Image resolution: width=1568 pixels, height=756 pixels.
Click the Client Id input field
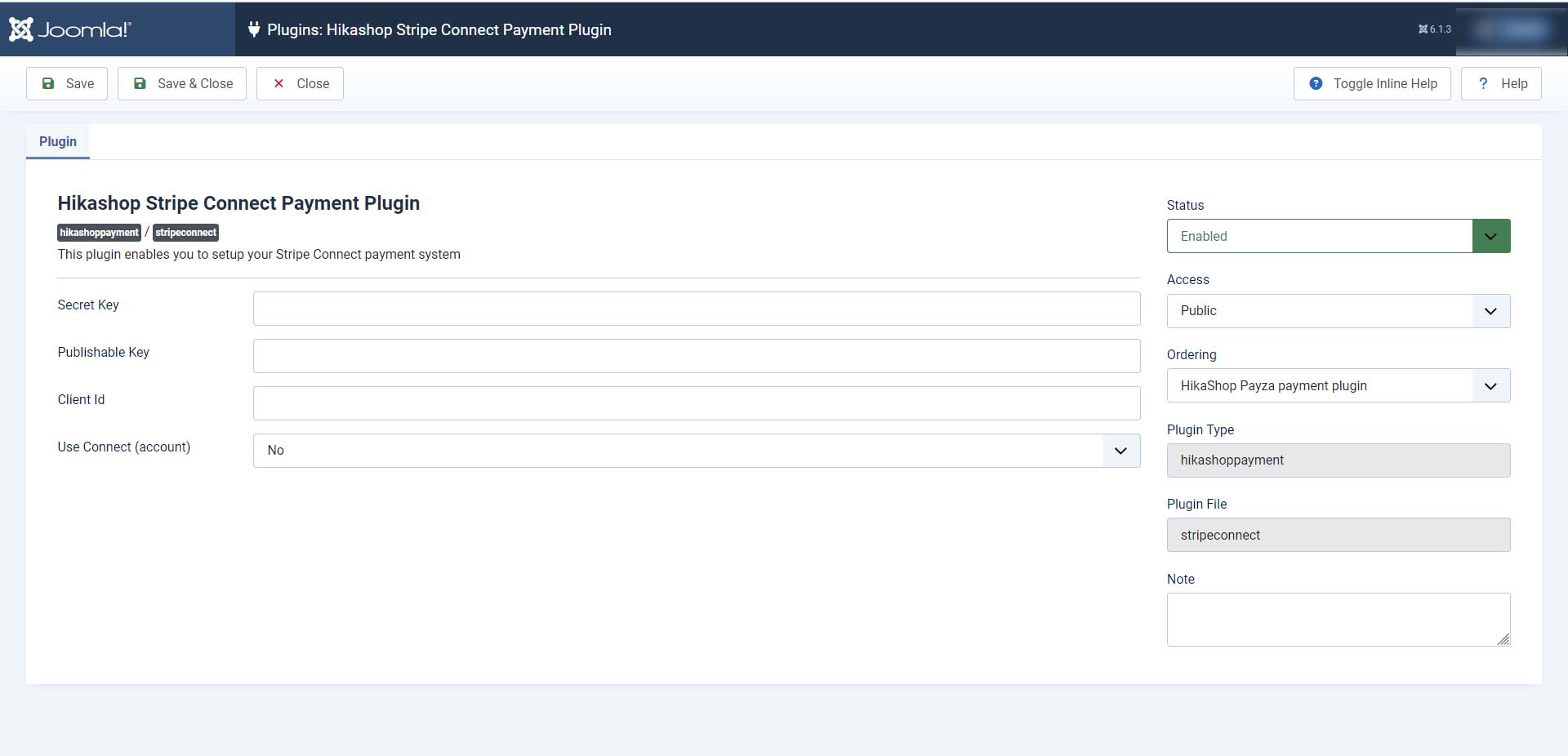697,403
